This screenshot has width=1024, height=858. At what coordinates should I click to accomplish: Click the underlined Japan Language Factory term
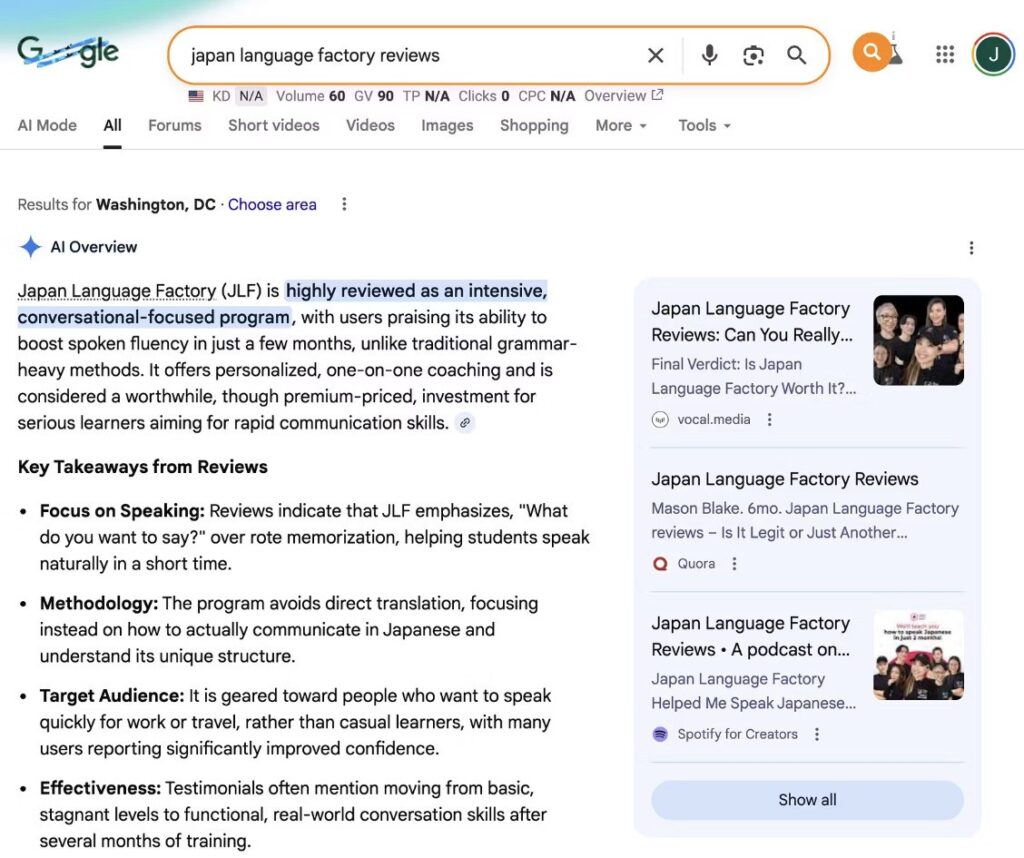click(117, 291)
